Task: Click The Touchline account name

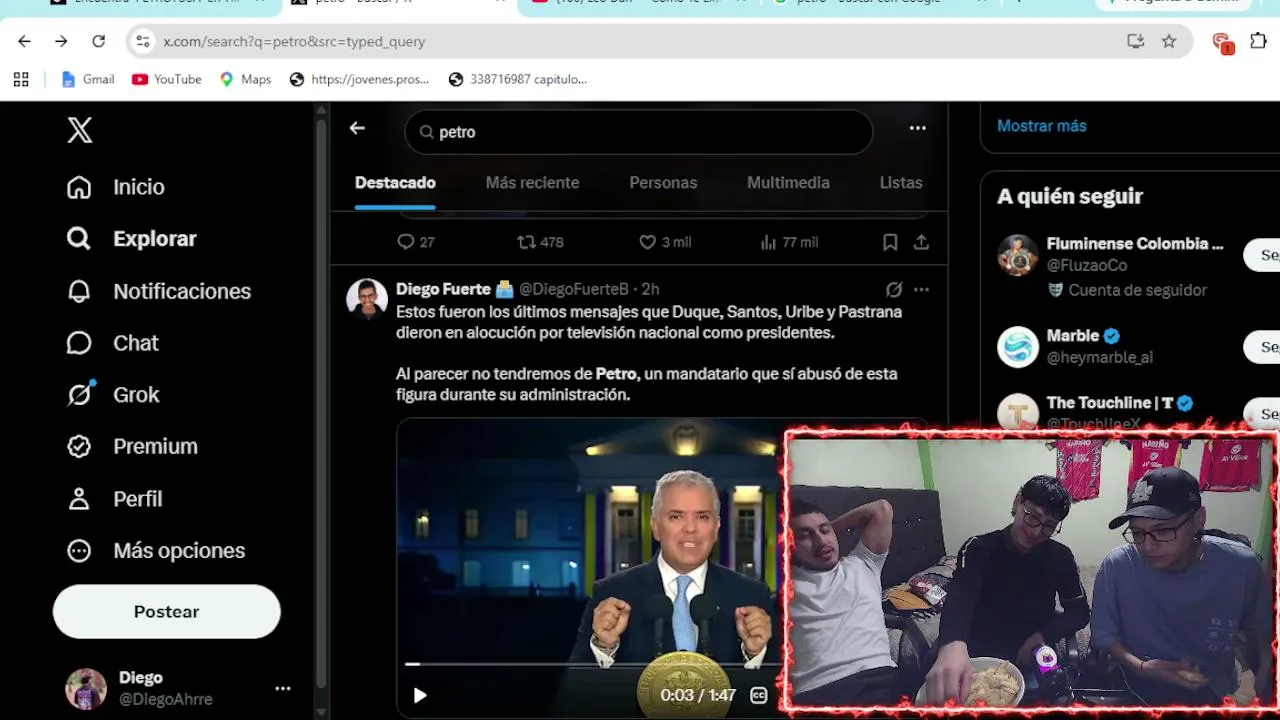Action: click(x=1110, y=403)
